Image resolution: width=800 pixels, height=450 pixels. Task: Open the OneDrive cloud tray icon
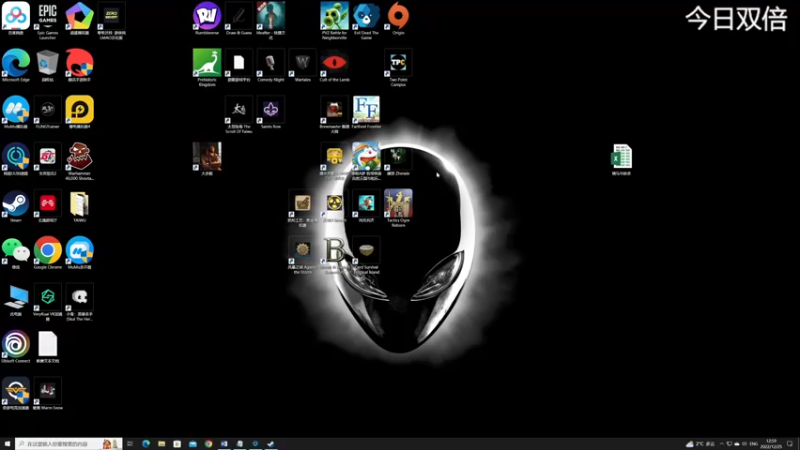pos(737,444)
